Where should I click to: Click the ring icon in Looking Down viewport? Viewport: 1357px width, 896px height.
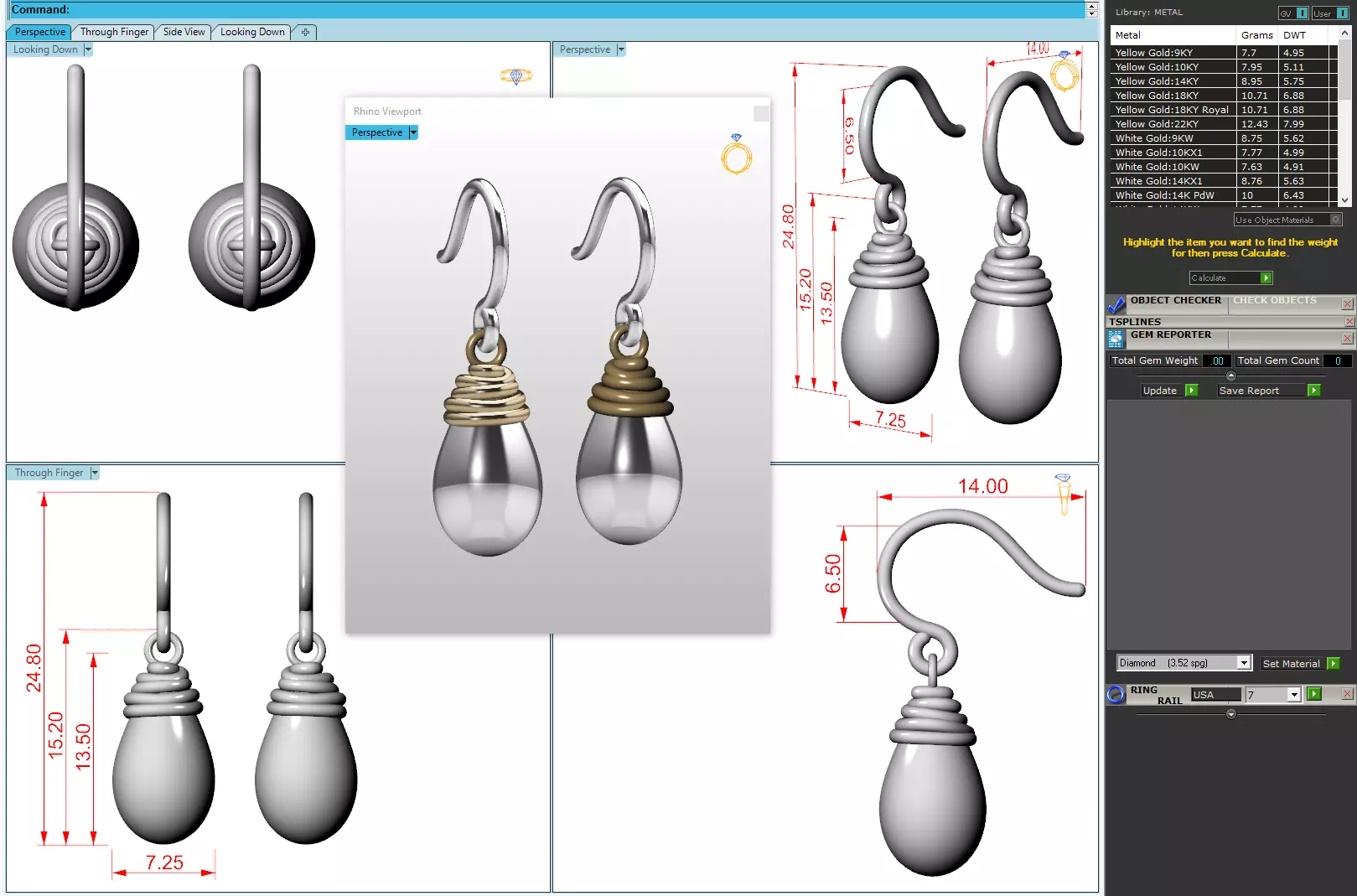[515, 76]
